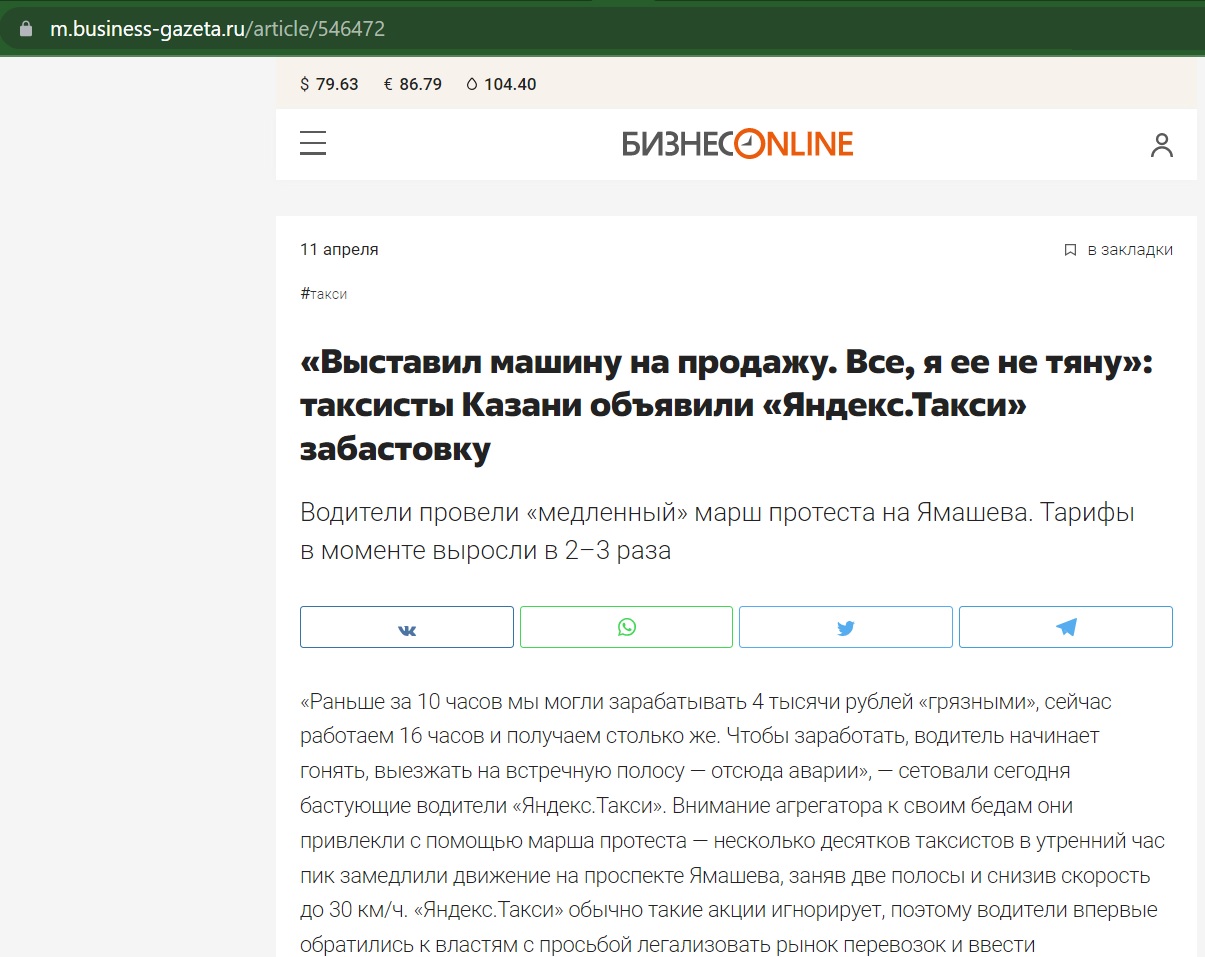Click the user profile icon
The height and width of the screenshot is (957, 1205).
pyautogui.click(x=1161, y=145)
